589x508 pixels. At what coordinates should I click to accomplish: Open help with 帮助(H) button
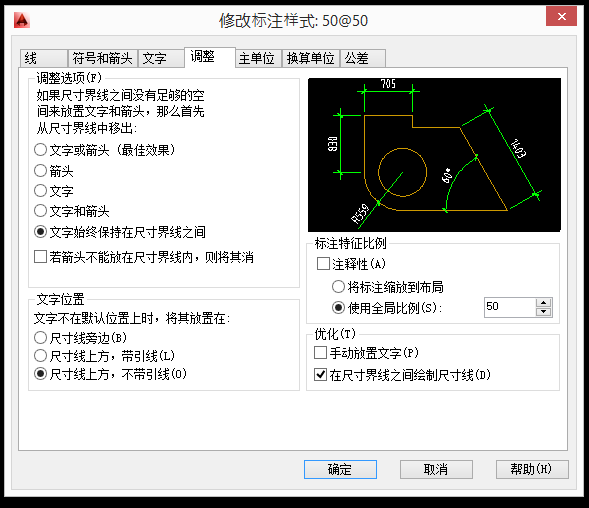[532, 469]
